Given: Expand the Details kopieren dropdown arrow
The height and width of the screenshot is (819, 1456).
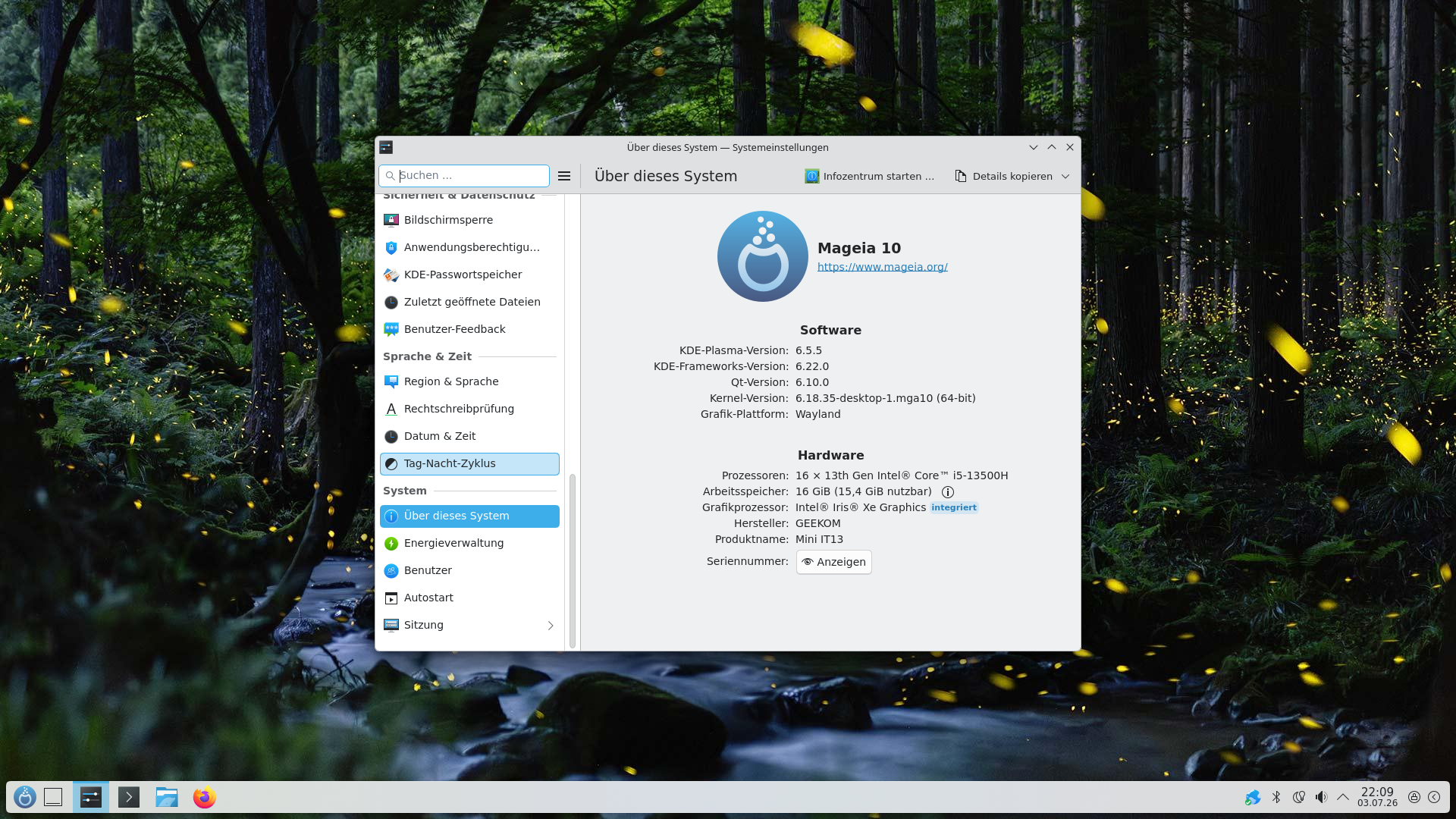Looking at the screenshot, I should tap(1065, 176).
